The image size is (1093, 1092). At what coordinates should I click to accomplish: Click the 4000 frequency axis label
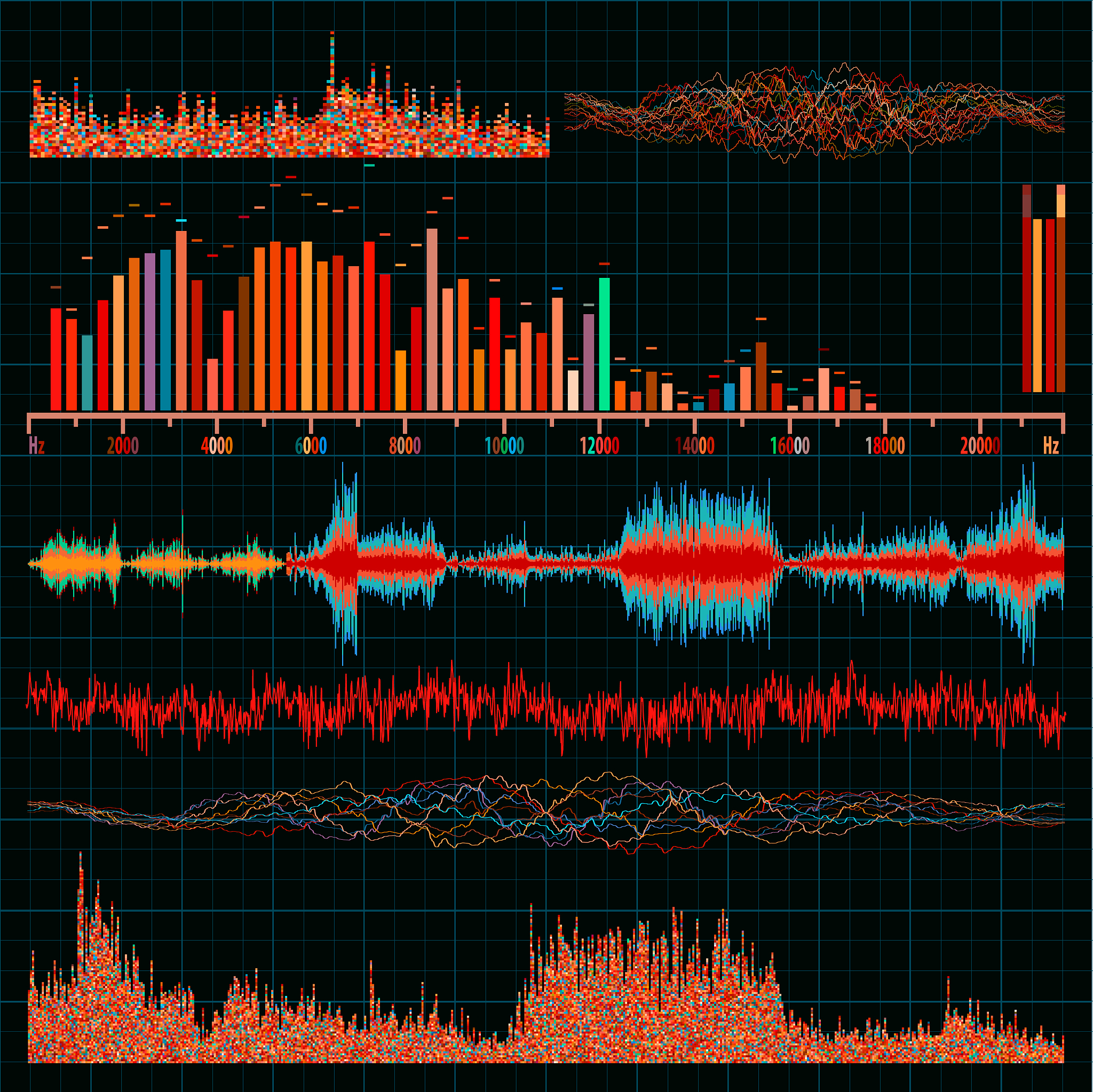[x=217, y=446]
